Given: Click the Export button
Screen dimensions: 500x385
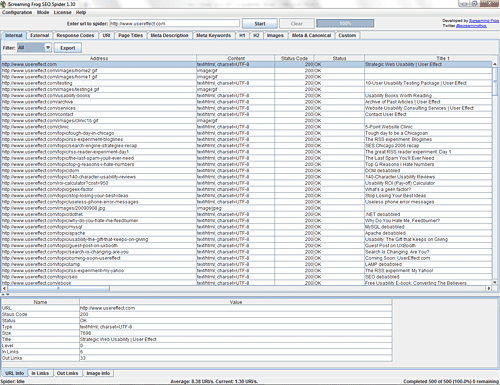Looking at the screenshot, I should [x=68, y=48].
